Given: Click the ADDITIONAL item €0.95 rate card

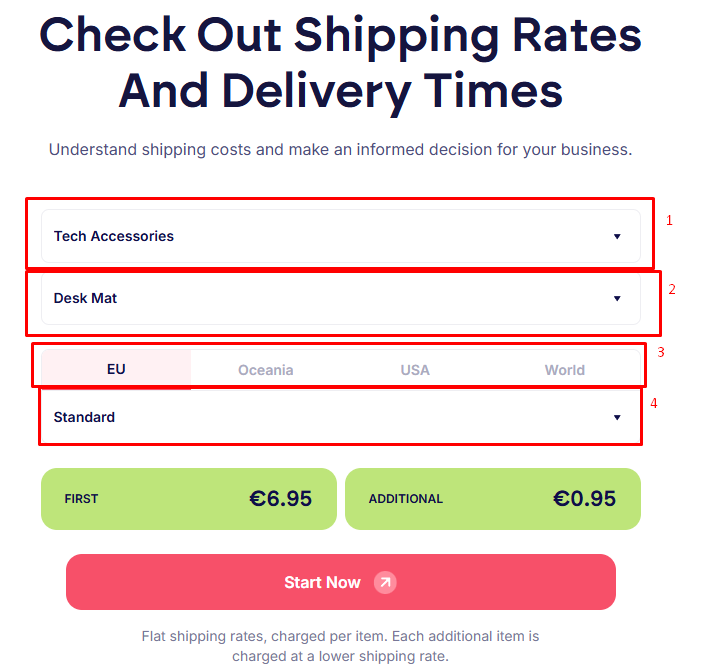Looking at the screenshot, I should [x=492, y=498].
